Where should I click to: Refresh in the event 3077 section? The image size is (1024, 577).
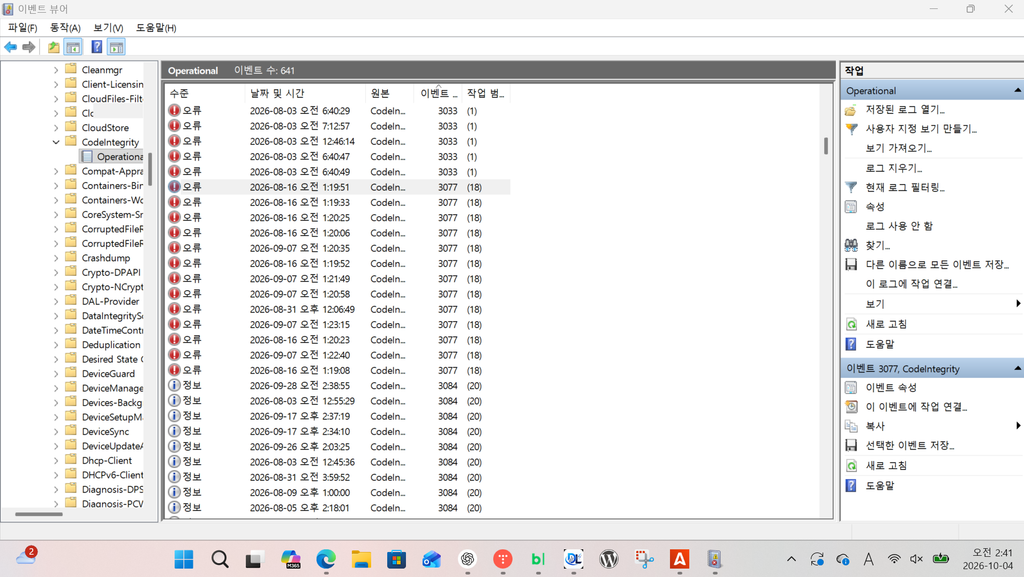coord(886,465)
